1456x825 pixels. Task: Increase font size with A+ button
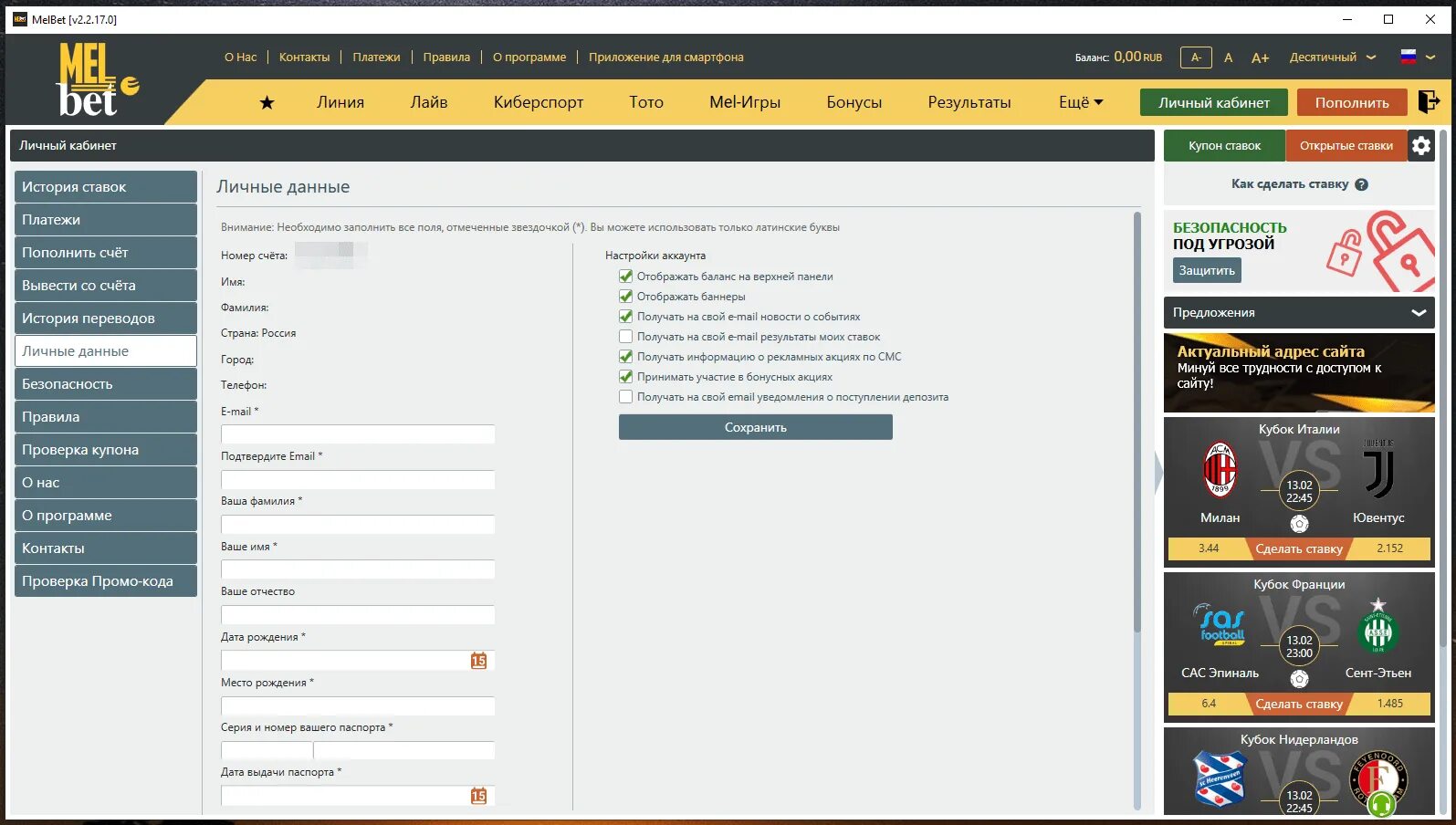(x=1260, y=57)
